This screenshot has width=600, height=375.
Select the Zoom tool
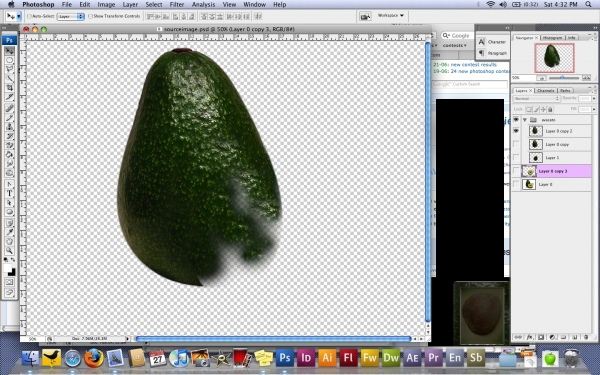click(x=10, y=251)
